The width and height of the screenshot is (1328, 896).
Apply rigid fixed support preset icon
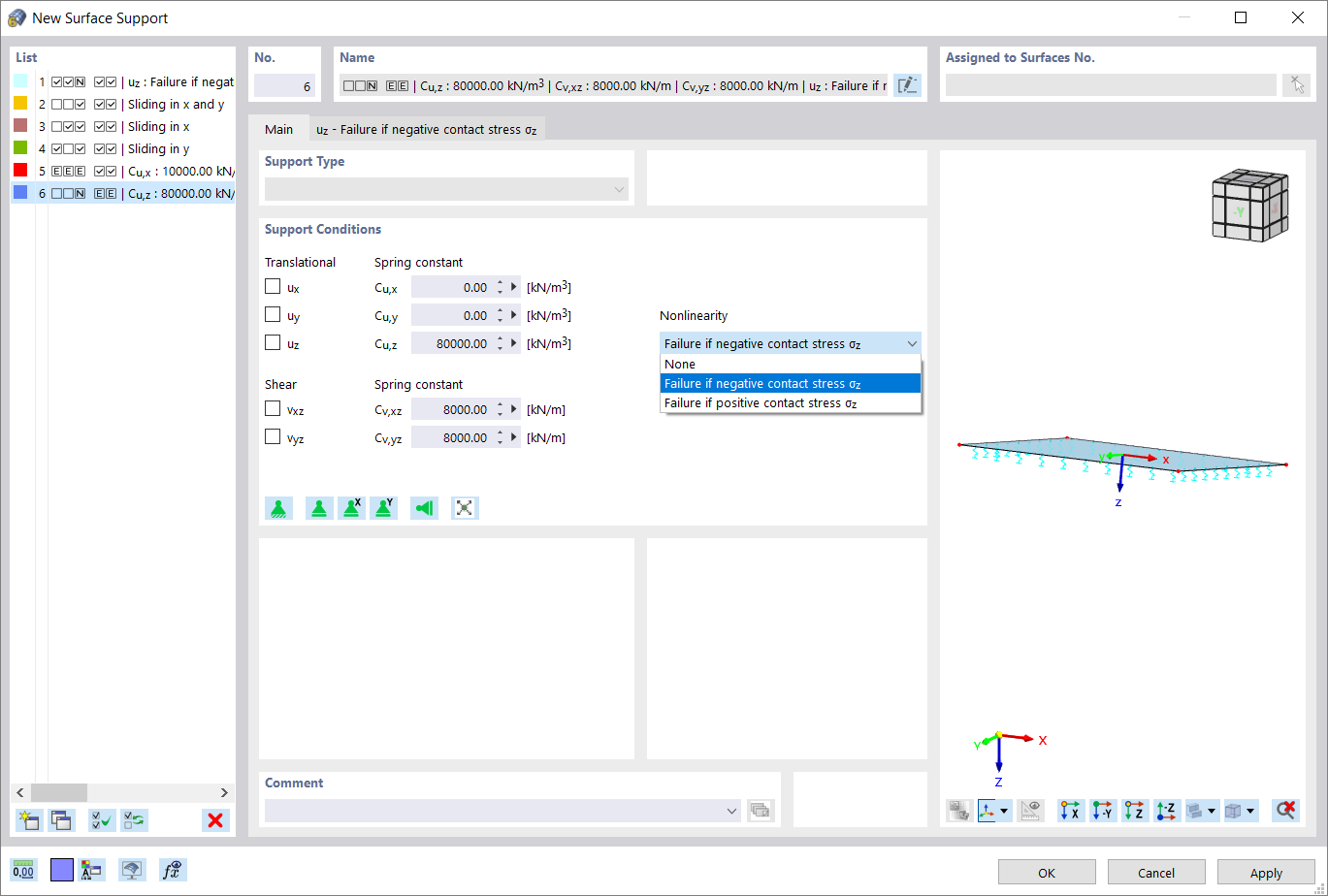tap(279, 508)
